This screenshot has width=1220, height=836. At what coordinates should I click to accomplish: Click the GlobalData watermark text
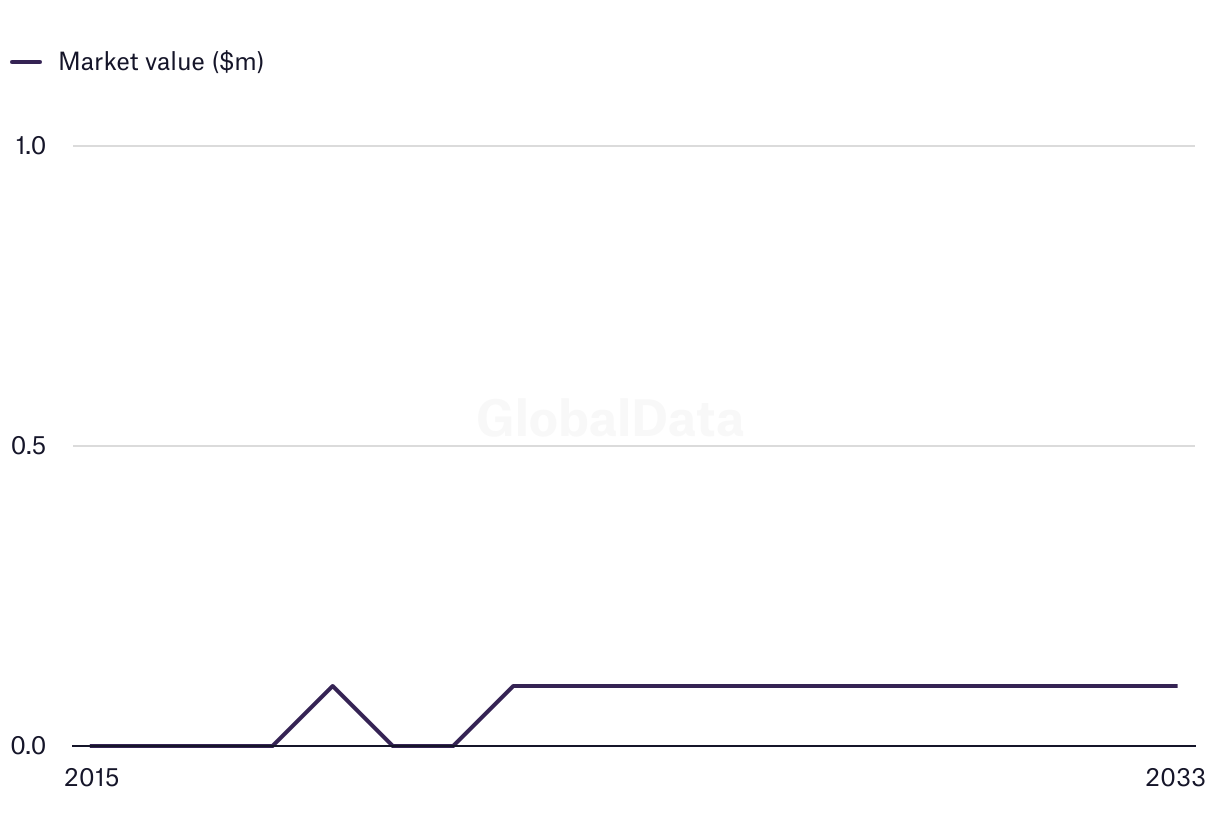[x=610, y=419]
